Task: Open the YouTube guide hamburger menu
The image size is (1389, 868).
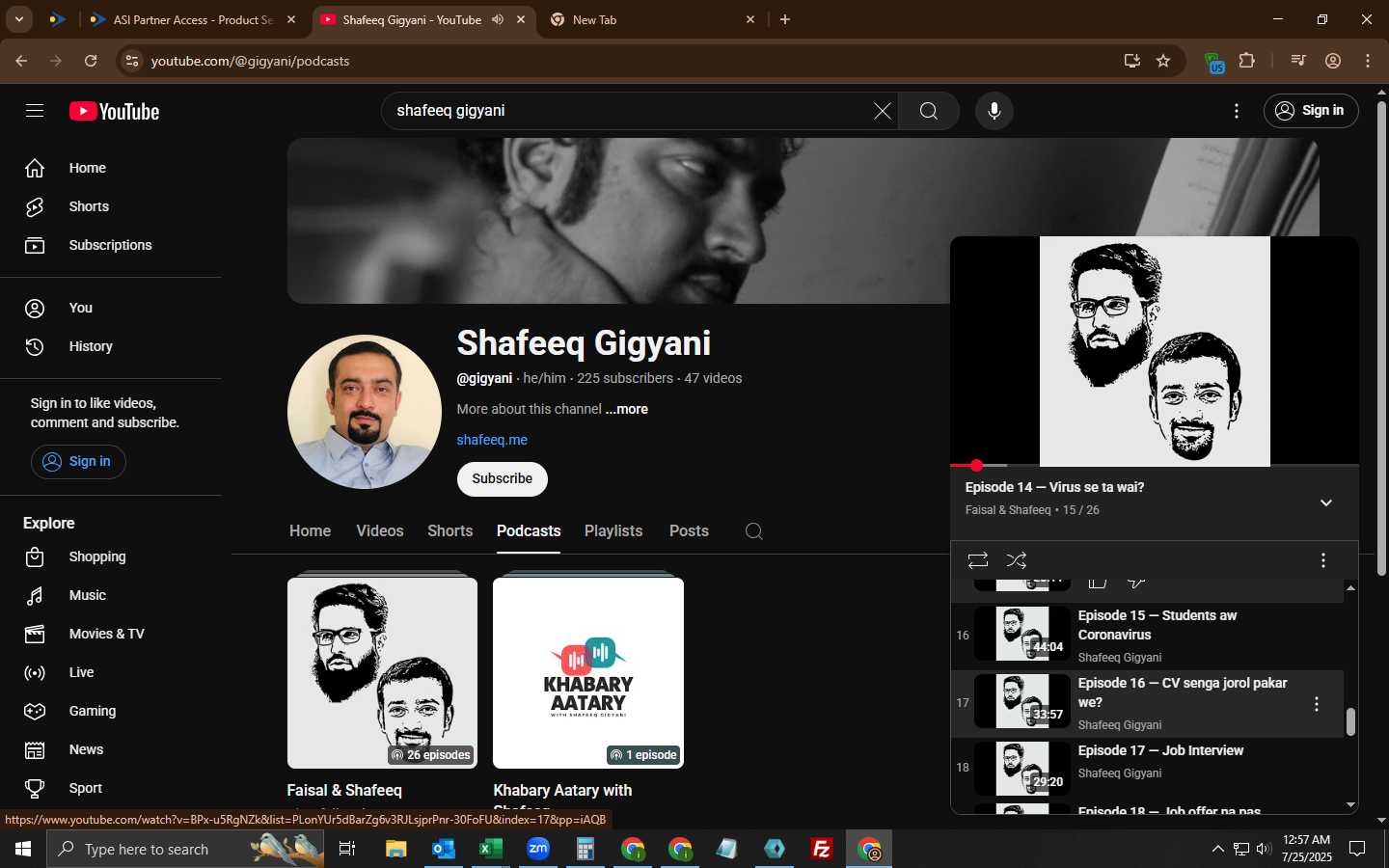Action: click(x=35, y=111)
